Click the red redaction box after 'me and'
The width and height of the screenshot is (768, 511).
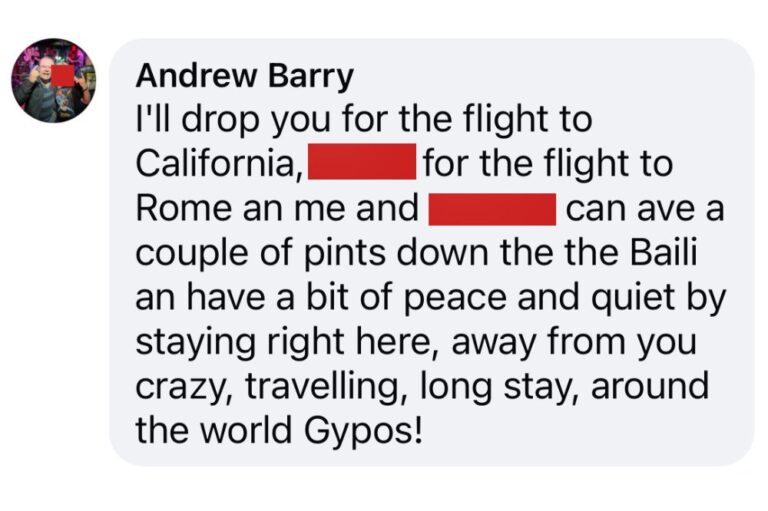coord(492,209)
